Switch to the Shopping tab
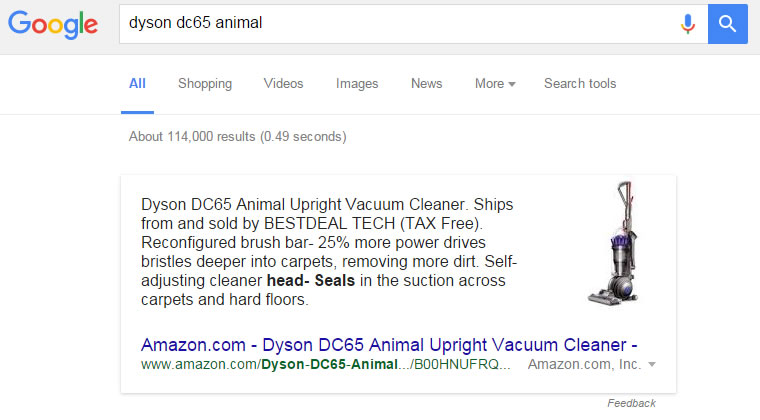The width and height of the screenshot is (760, 420). tap(205, 84)
